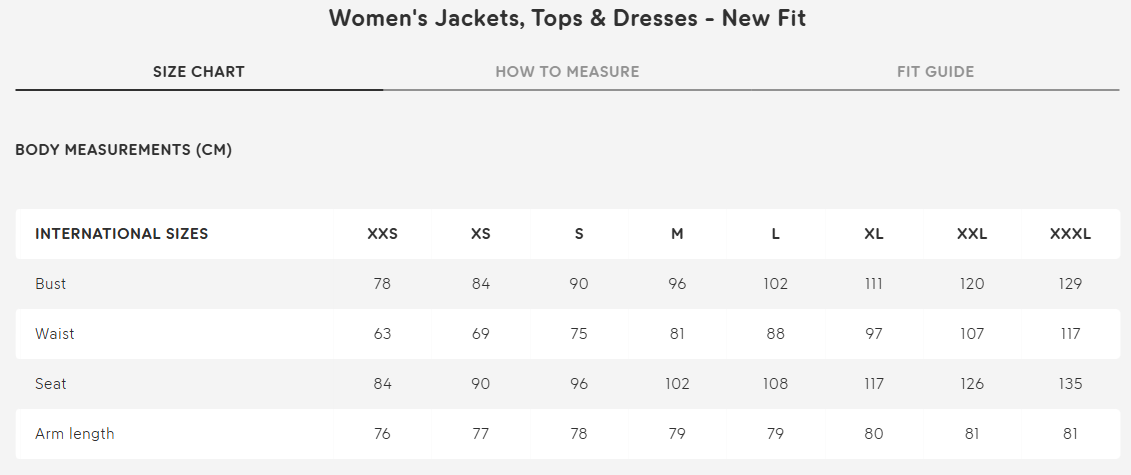This screenshot has height=475, width=1131.
Task: Click the XXL size column header
Action: (x=972, y=234)
